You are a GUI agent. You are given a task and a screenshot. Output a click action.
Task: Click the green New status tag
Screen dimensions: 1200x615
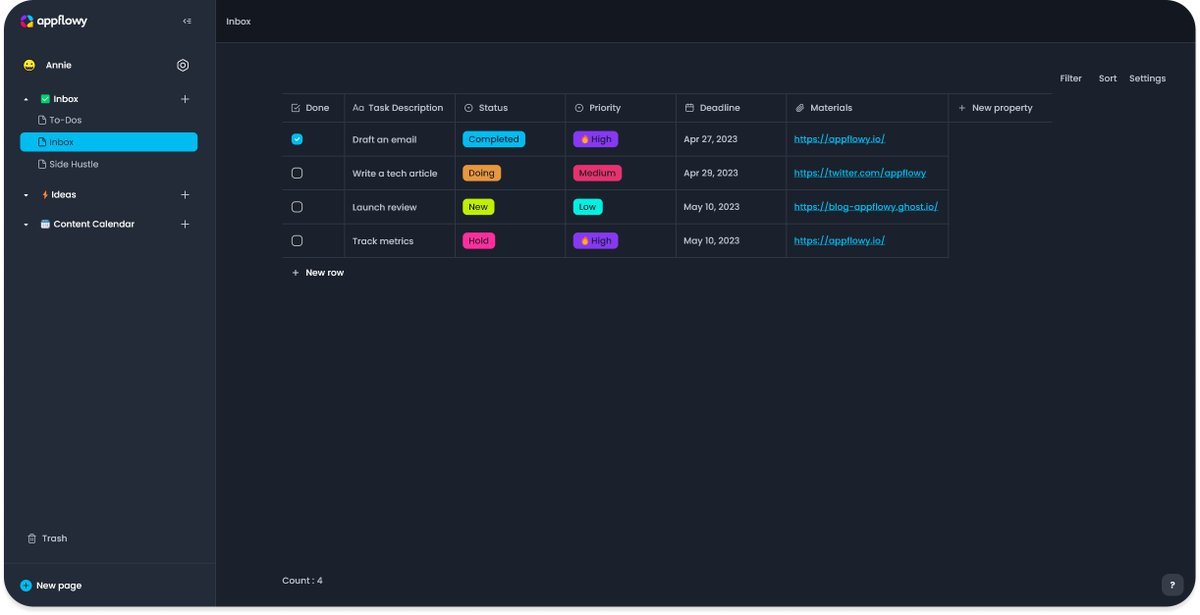click(x=478, y=207)
